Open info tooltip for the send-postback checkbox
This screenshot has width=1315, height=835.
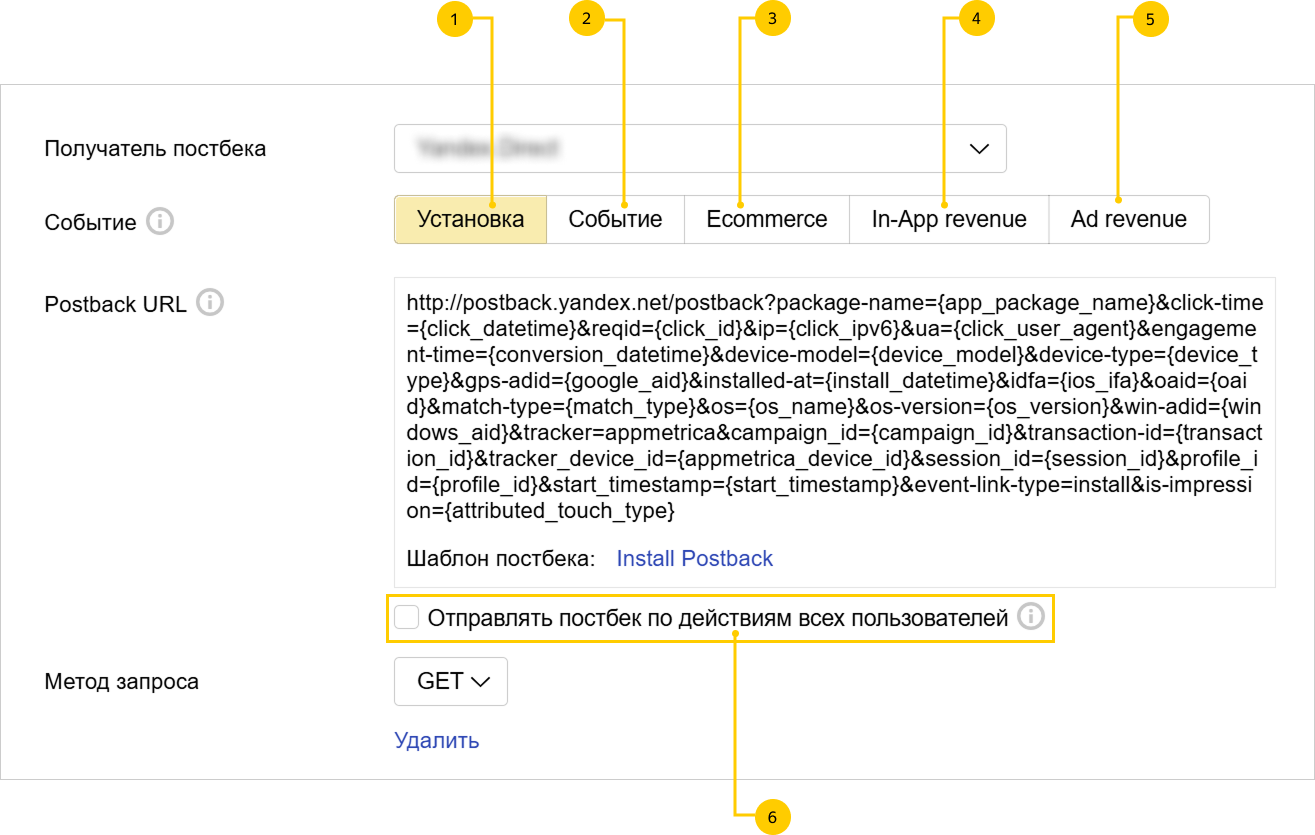tap(1031, 618)
